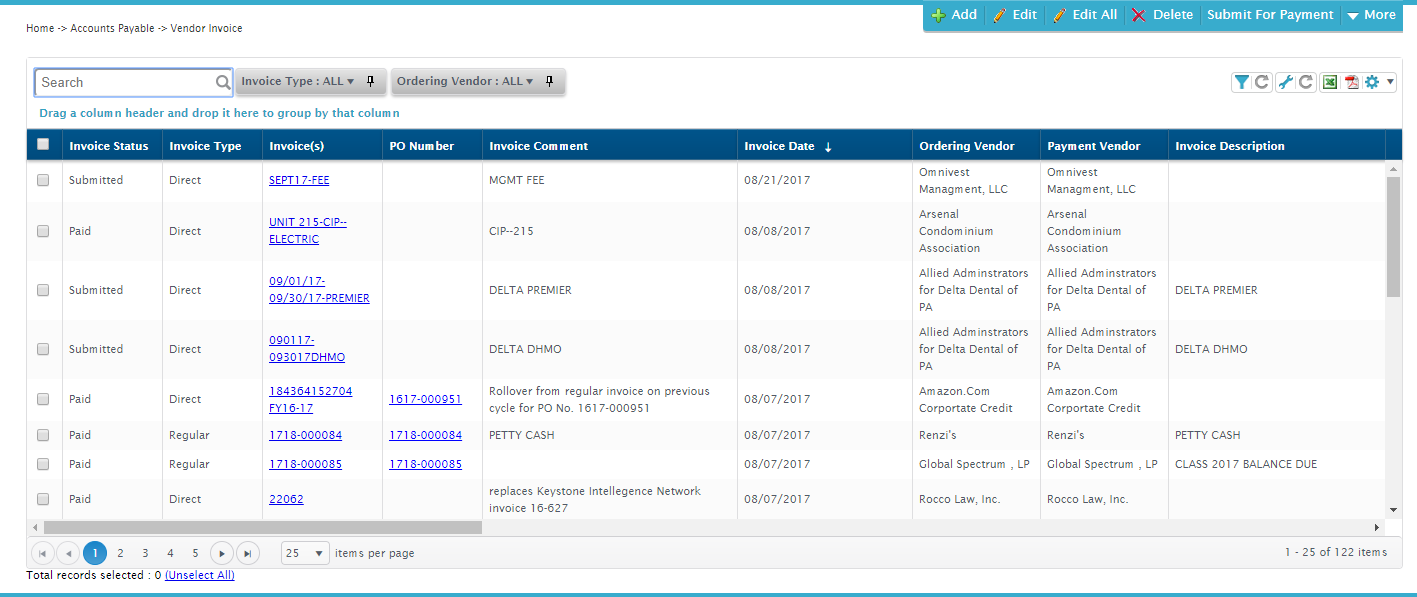Click the Unselect All link

point(199,575)
